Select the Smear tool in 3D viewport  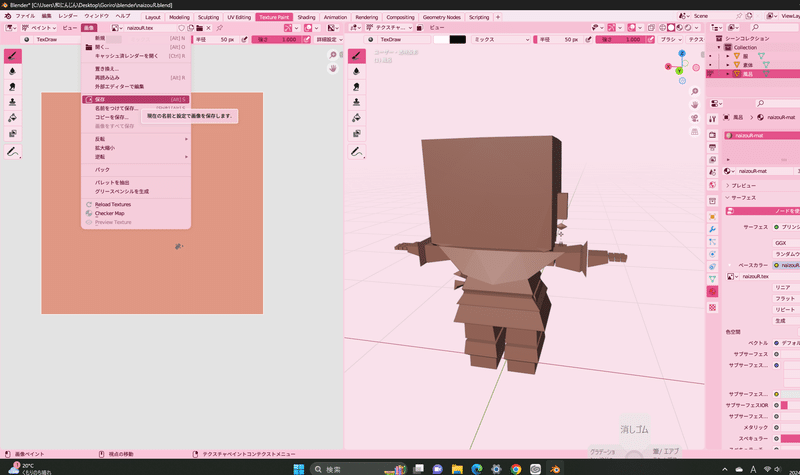357,87
